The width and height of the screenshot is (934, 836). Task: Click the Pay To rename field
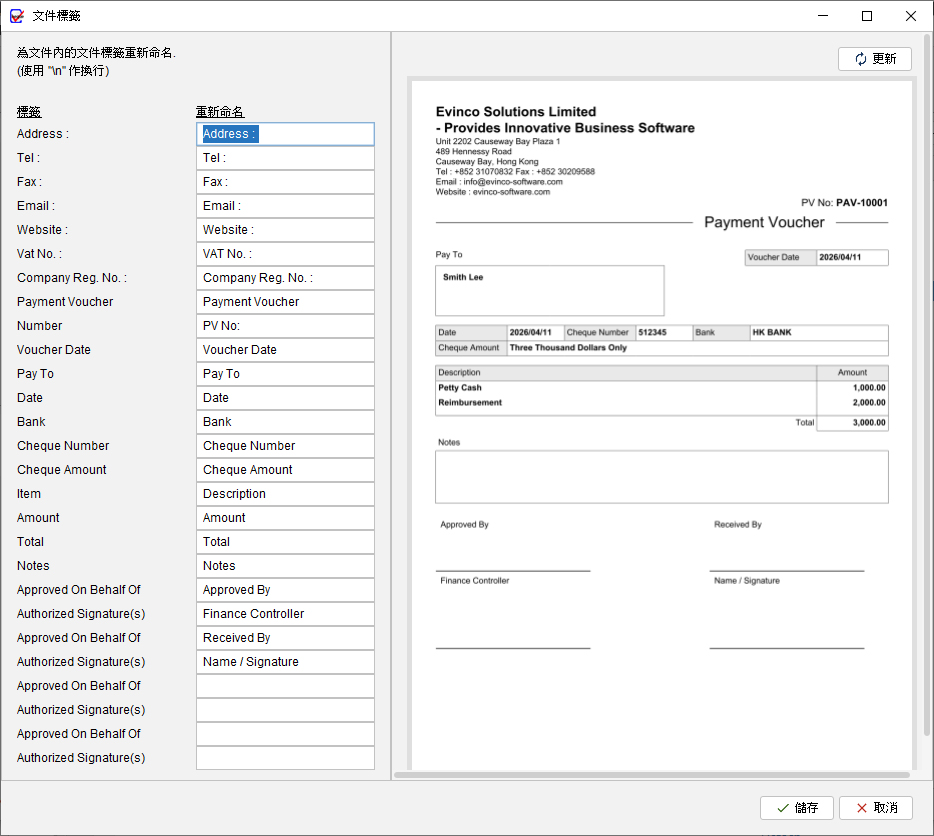click(285, 374)
